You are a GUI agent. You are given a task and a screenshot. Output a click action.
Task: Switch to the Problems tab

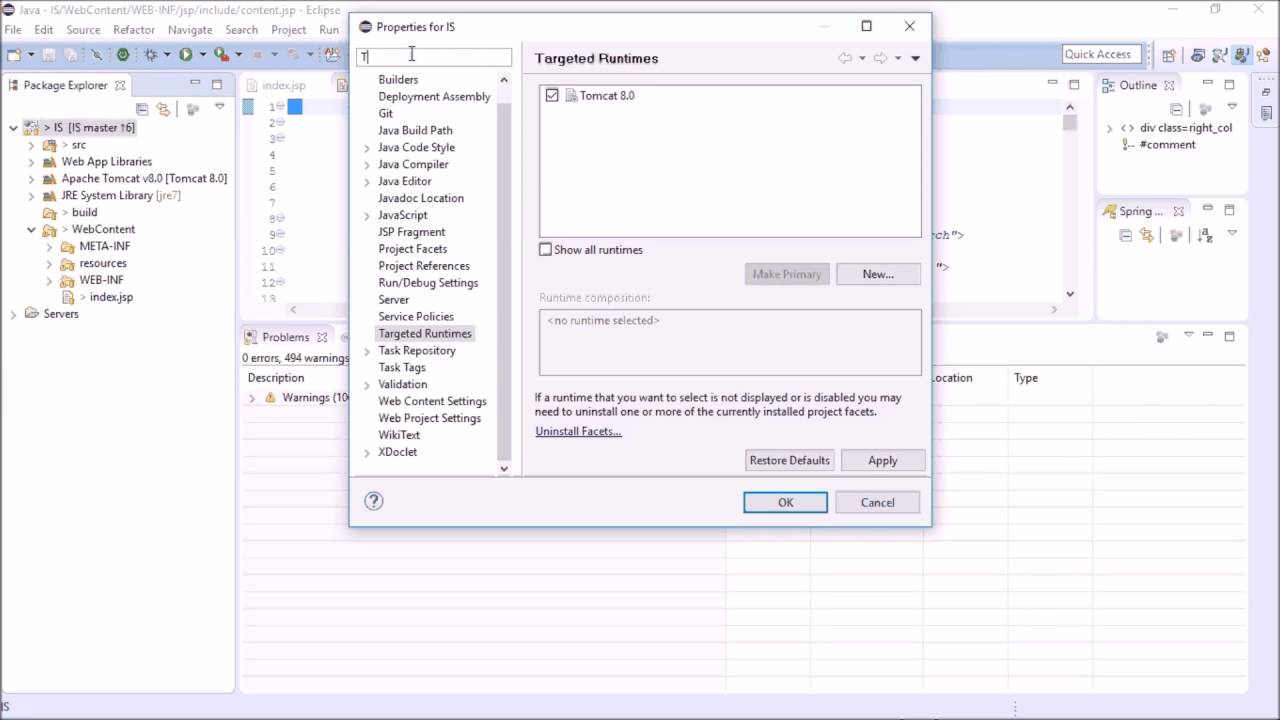pyautogui.click(x=286, y=337)
